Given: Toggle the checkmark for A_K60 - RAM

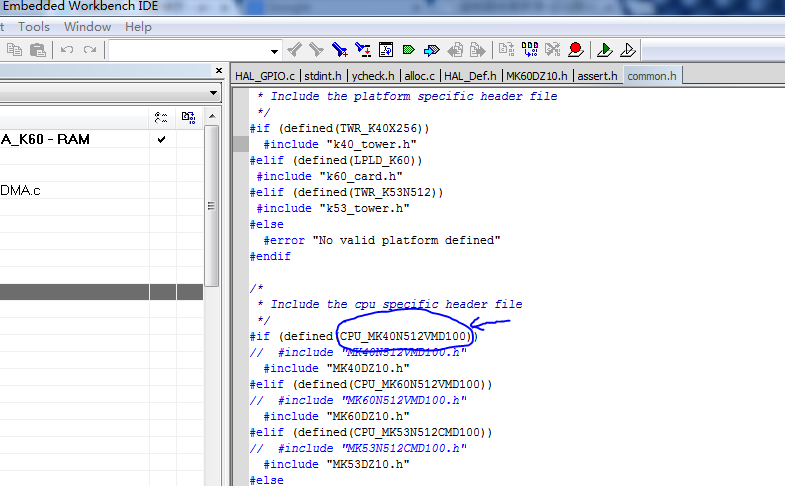Looking at the screenshot, I should 161,139.
